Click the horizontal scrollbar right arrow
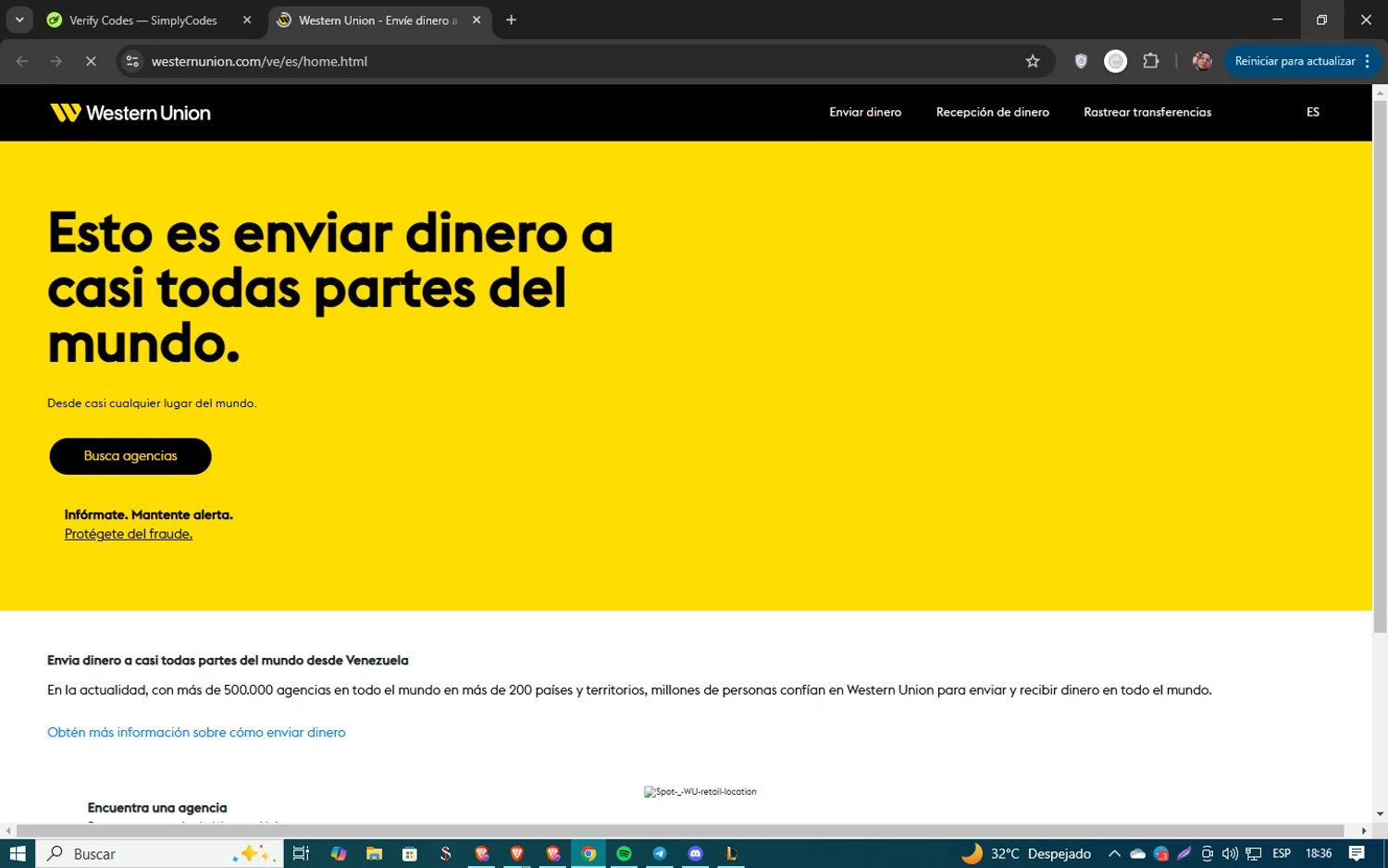This screenshot has width=1388, height=868. (x=1364, y=831)
